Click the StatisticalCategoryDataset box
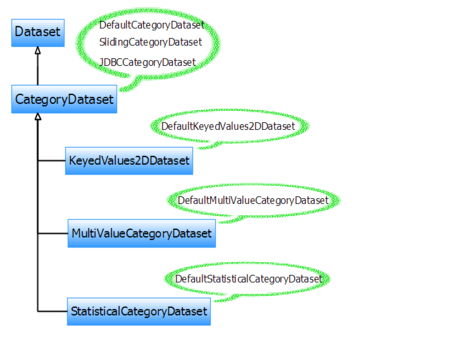This screenshot has height=361, width=450. pyautogui.click(x=139, y=311)
